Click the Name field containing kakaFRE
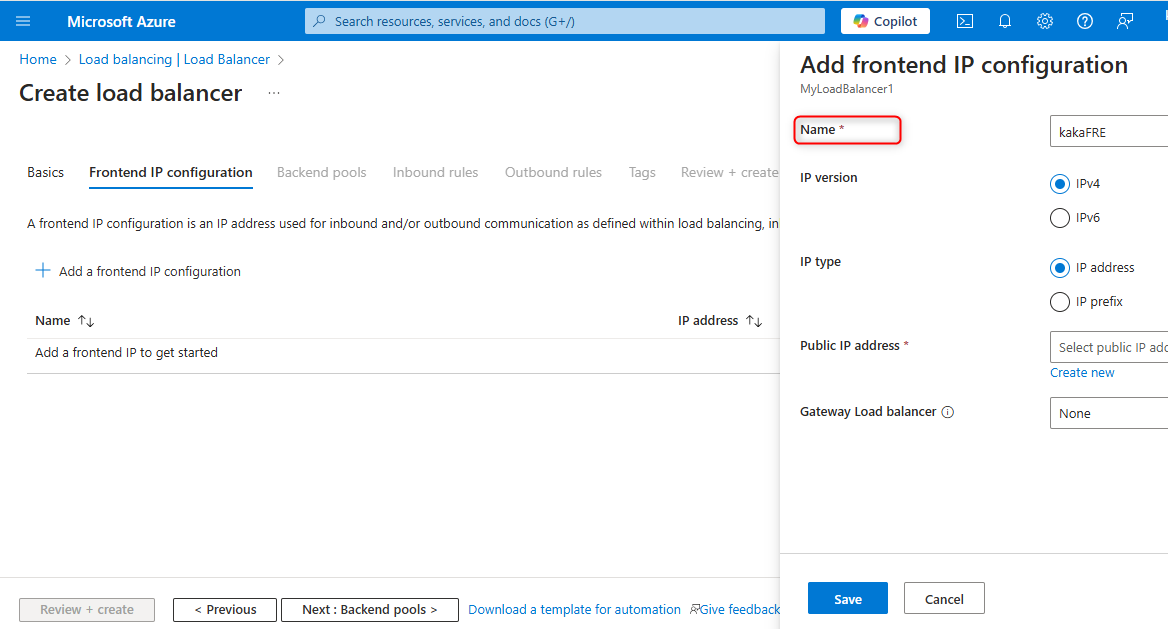This screenshot has width=1168, height=629. pos(1108,131)
